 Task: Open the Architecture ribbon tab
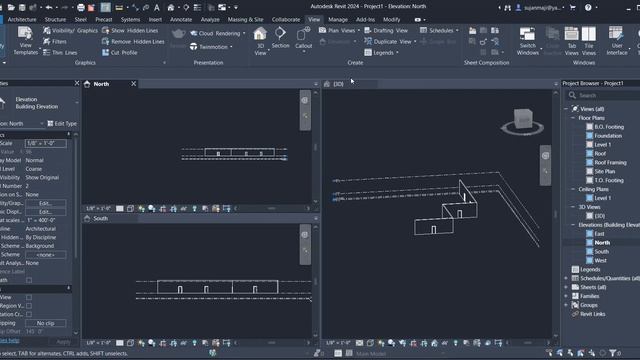(22, 19)
